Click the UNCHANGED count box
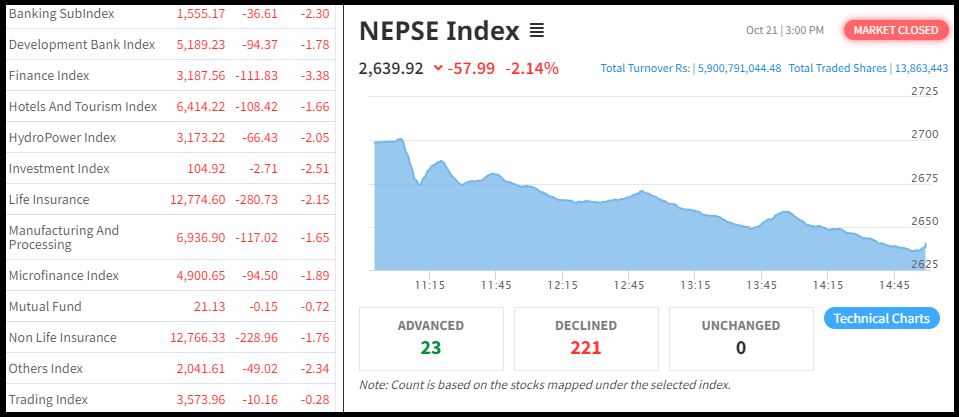Screen dimensions: 959x417 741,338
